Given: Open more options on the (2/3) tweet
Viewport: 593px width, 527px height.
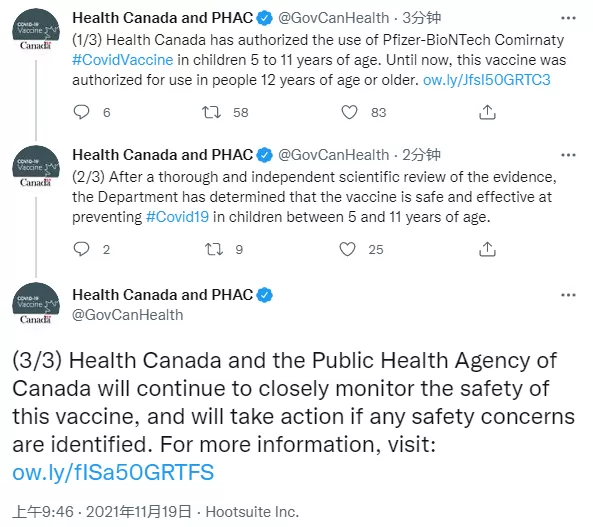Looking at the screenshot, I should coord(568,155).
